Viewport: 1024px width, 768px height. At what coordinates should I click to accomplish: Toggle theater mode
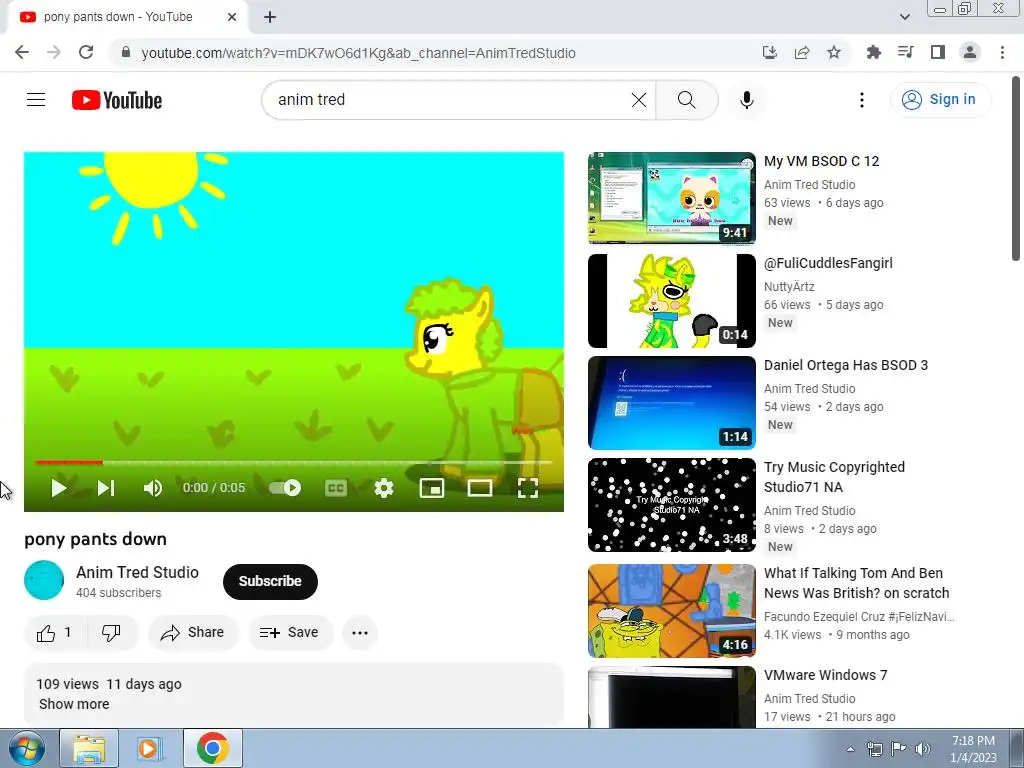coord(480,488)
